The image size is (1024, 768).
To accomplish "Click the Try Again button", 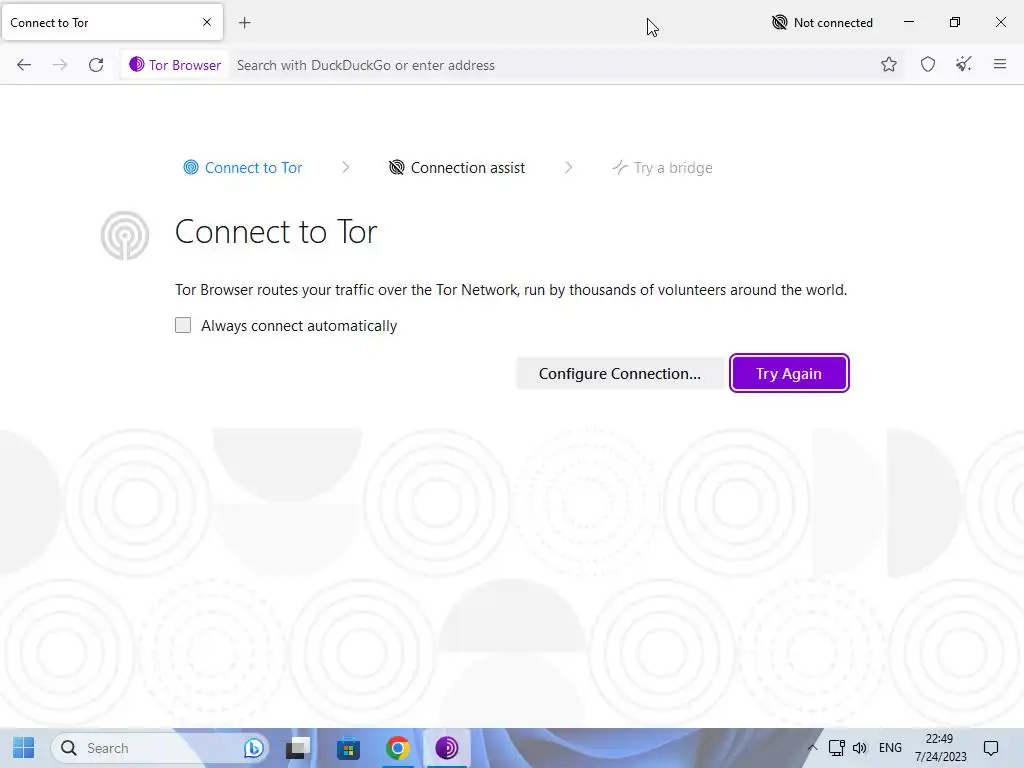I will pyautogui.click(x=789, y=374).
